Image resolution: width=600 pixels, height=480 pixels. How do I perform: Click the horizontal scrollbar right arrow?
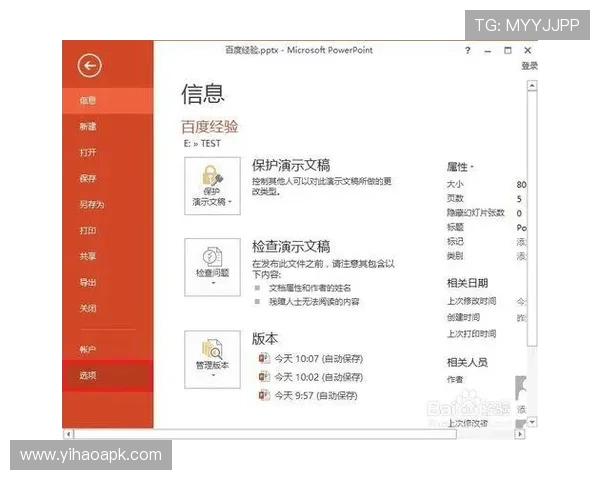click(520, 434)
